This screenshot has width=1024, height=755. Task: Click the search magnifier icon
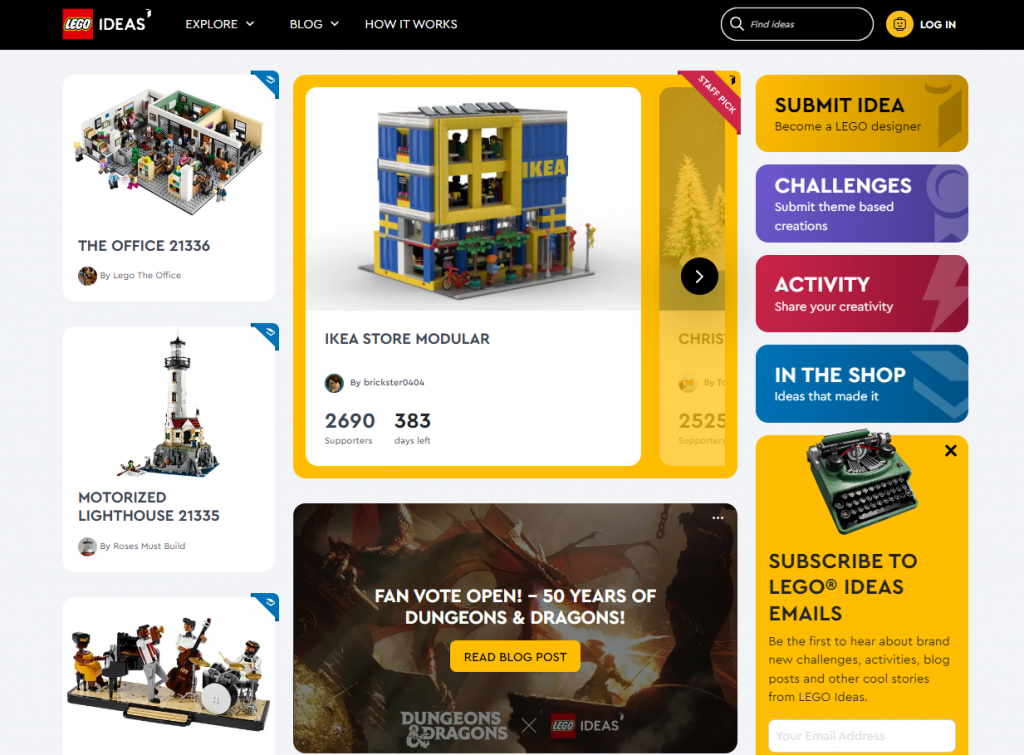tap(737, 24)
